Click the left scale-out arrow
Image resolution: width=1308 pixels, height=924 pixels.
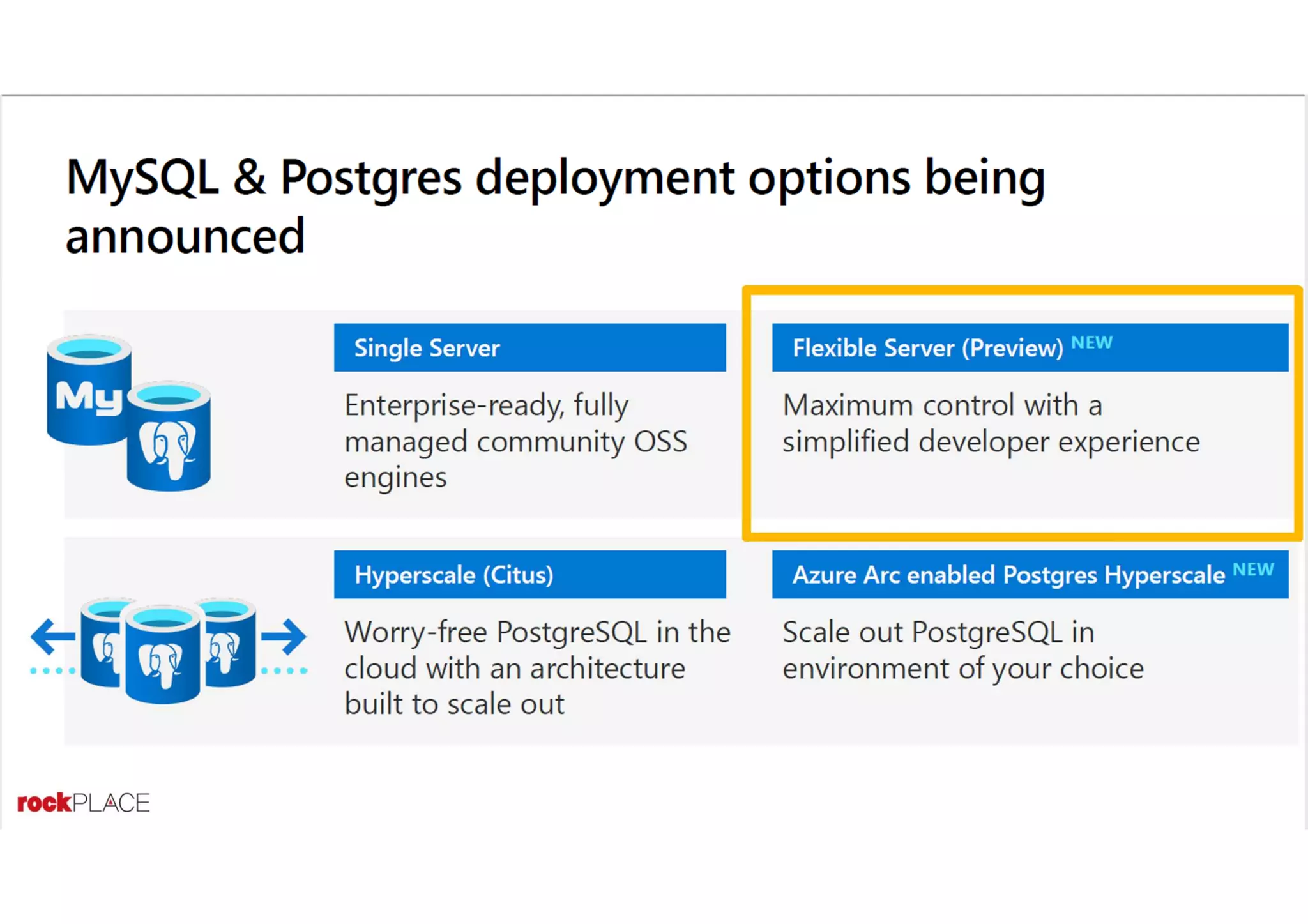[x=53, y=636]
